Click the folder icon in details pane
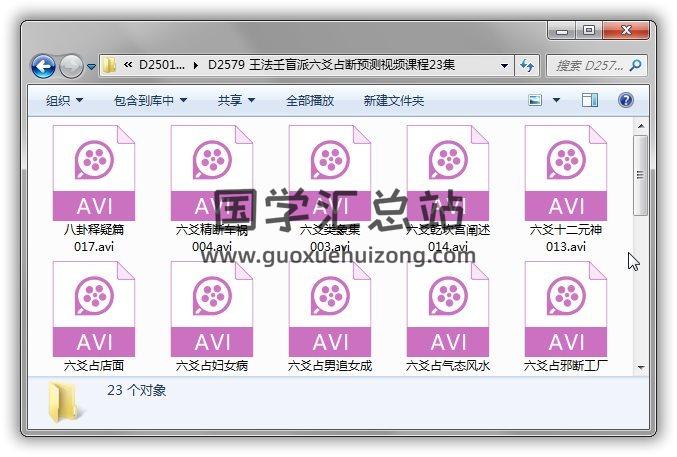677x457 pixels. [64, 402]
